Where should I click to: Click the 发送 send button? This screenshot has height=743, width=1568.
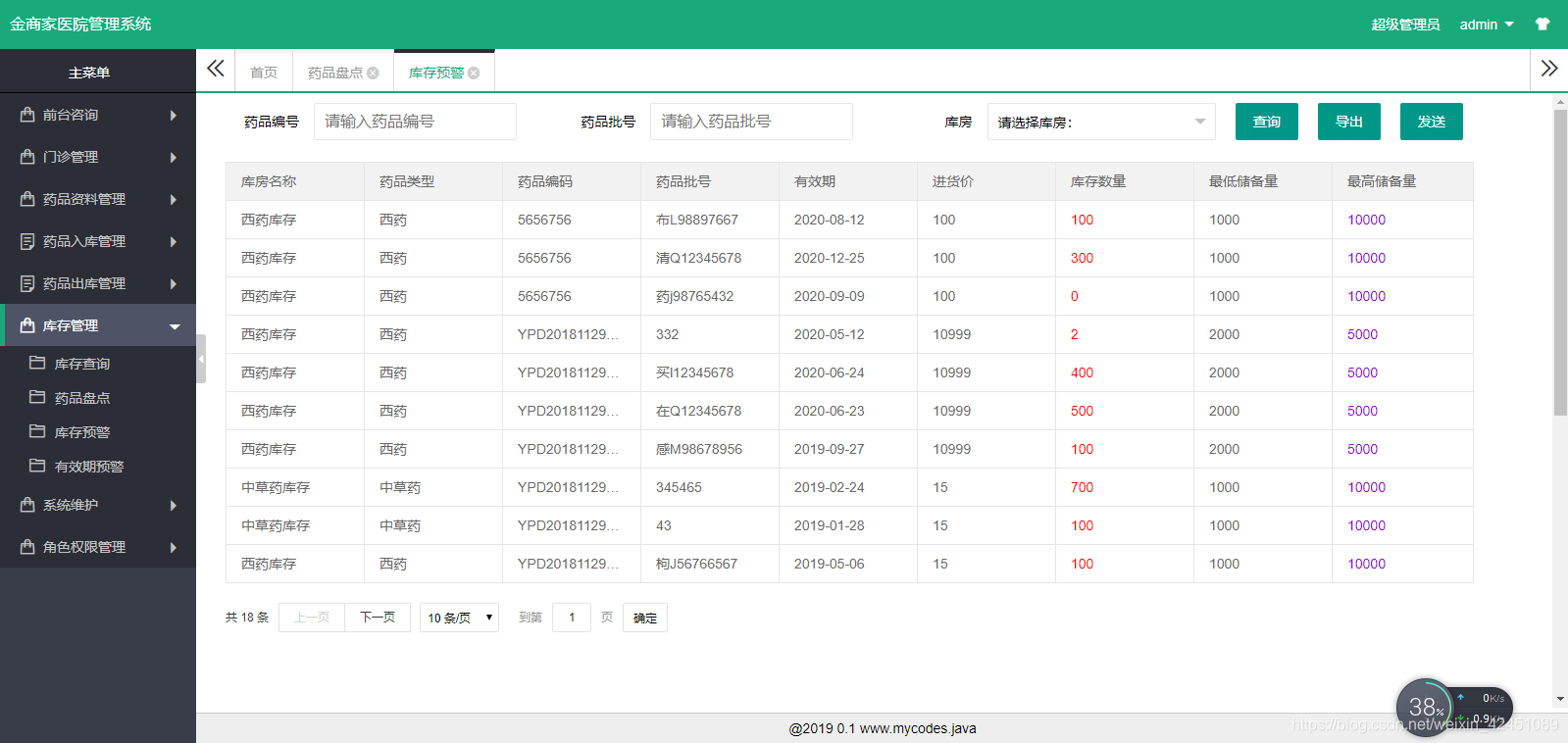click(1432, 122)
